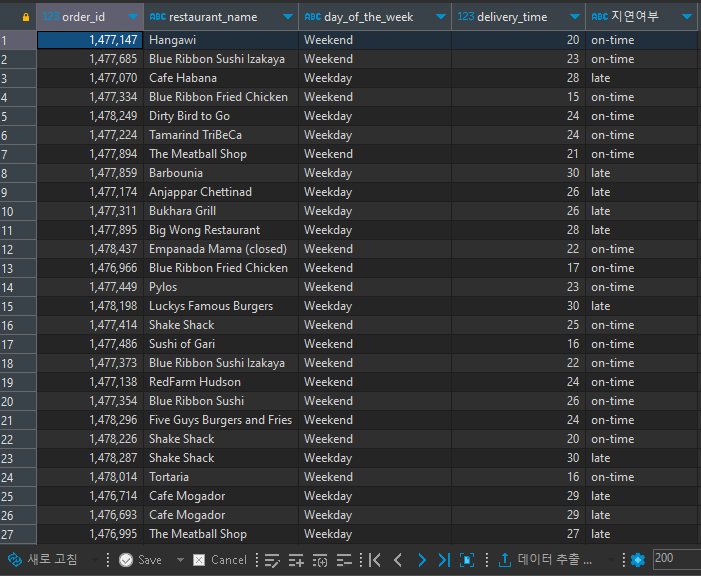Viewport: 701px width, 576px height.
Task: Open the delivery_time column filter dropdown
Action: 575,17
